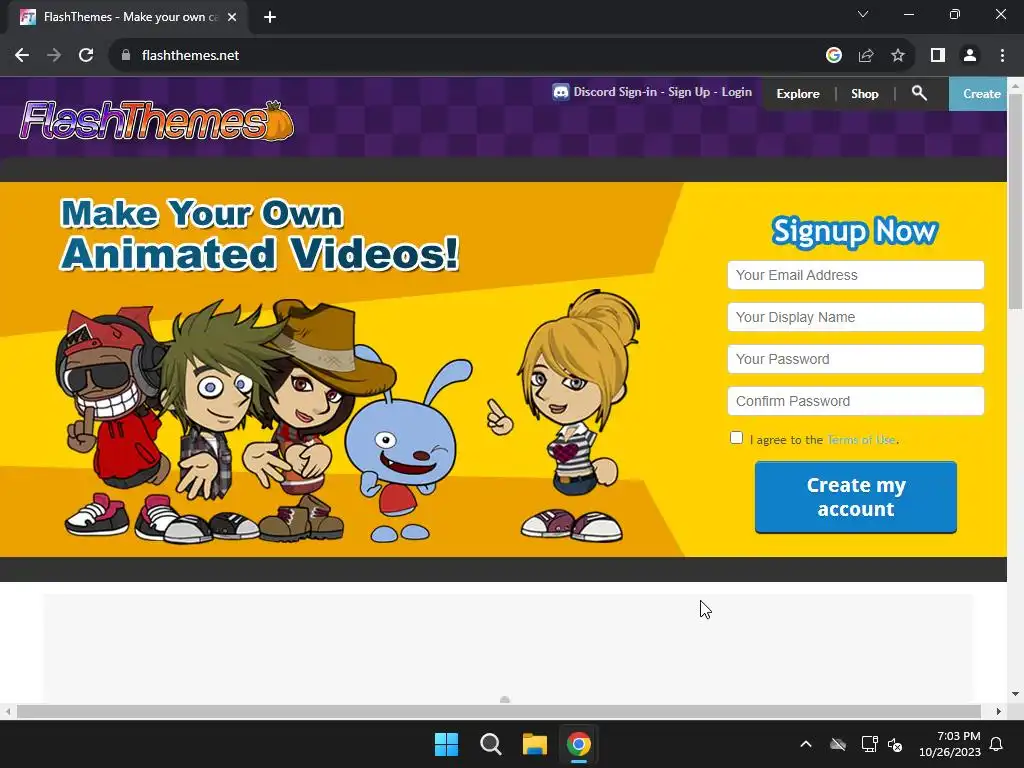Click the share page icon

click(x=866, y=56)
